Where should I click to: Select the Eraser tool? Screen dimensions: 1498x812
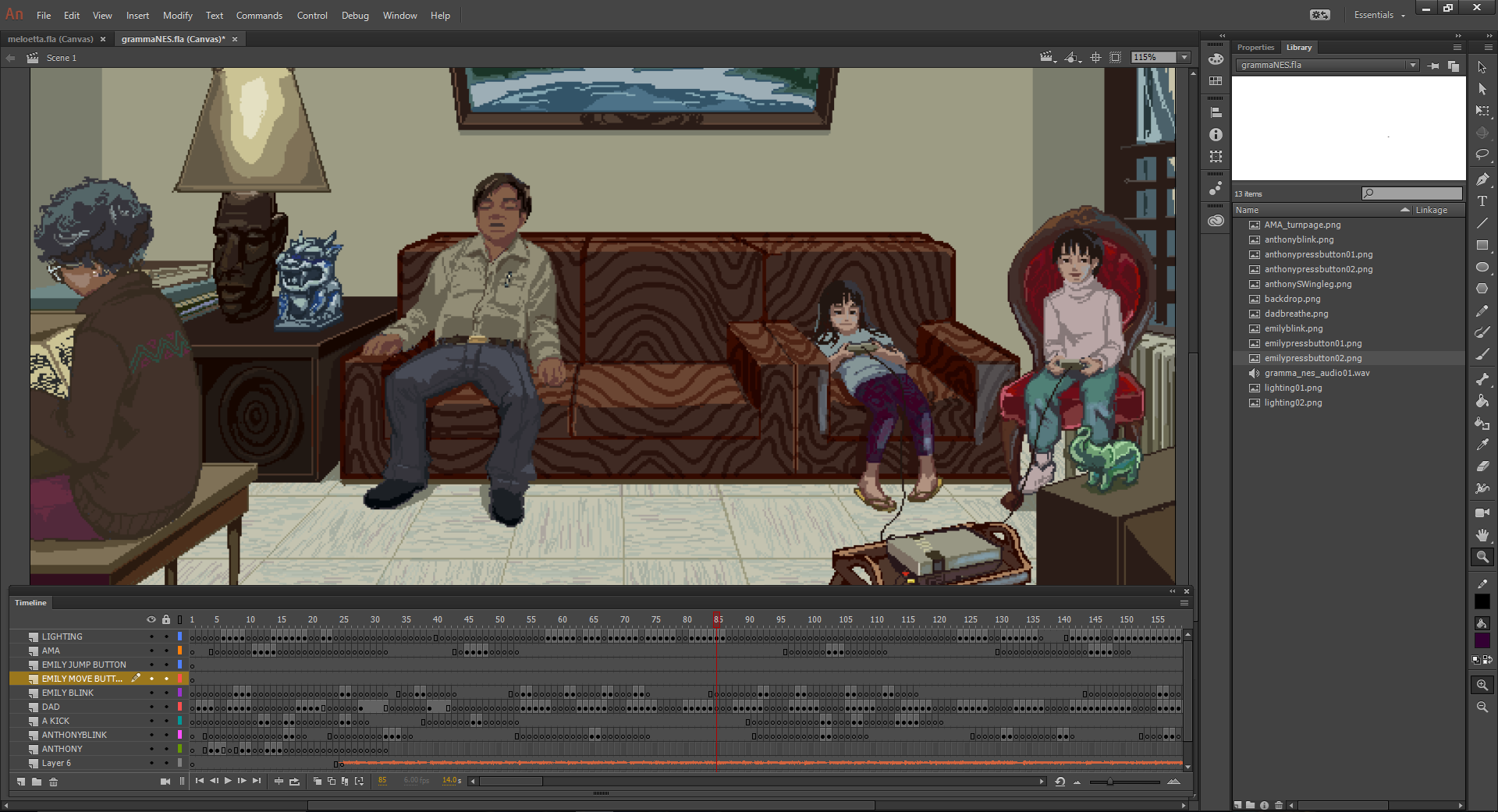tap(1482, 466)
